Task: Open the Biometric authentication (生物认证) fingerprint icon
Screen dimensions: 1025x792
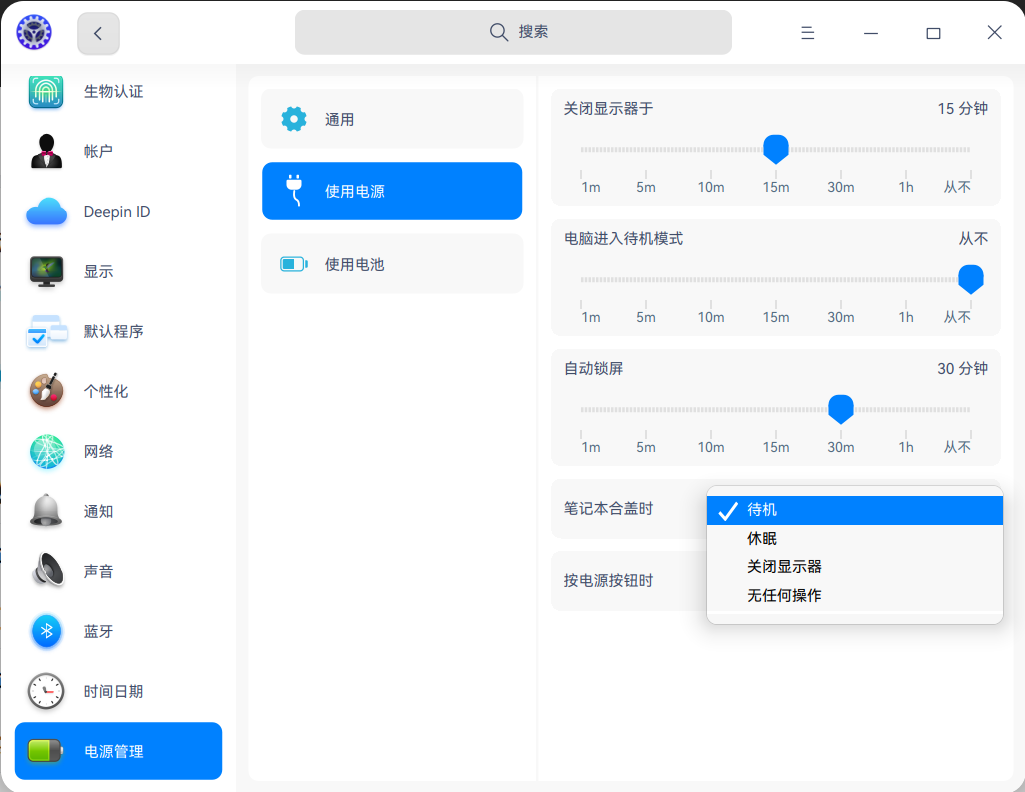Action: (46, 91)
